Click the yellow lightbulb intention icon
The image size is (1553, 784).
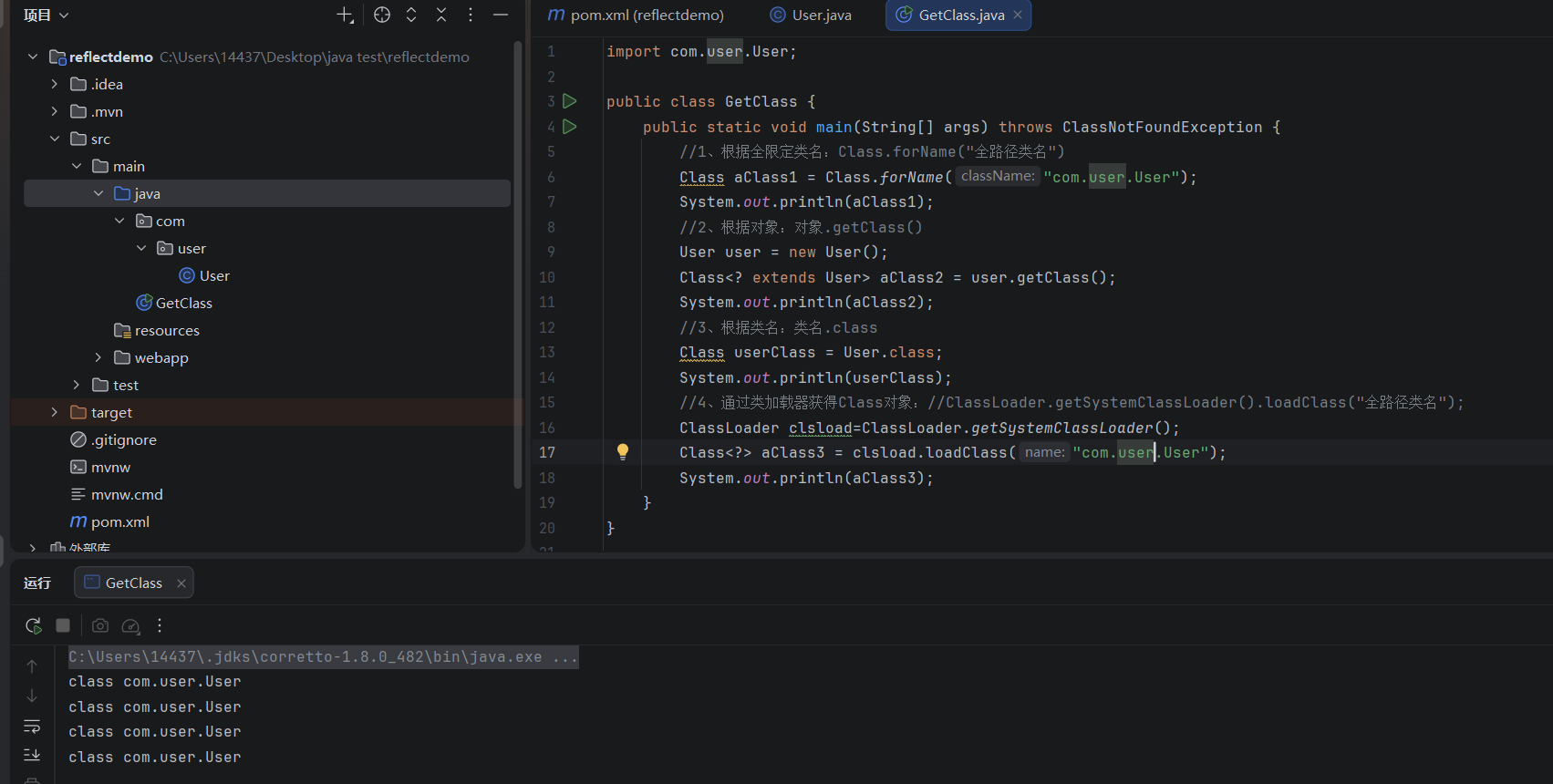[x=623, y=452]
